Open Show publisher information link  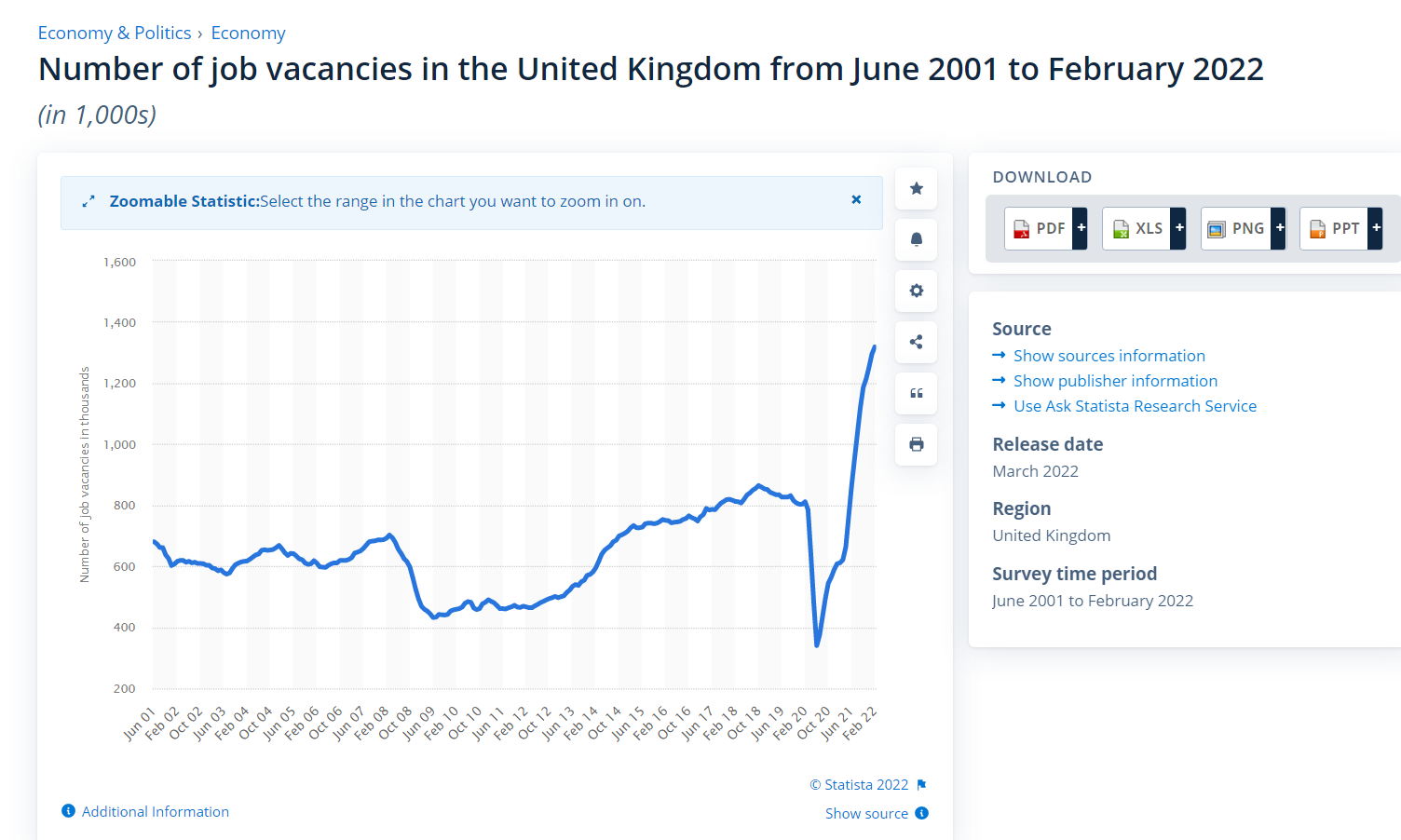tap(1115, 381)
